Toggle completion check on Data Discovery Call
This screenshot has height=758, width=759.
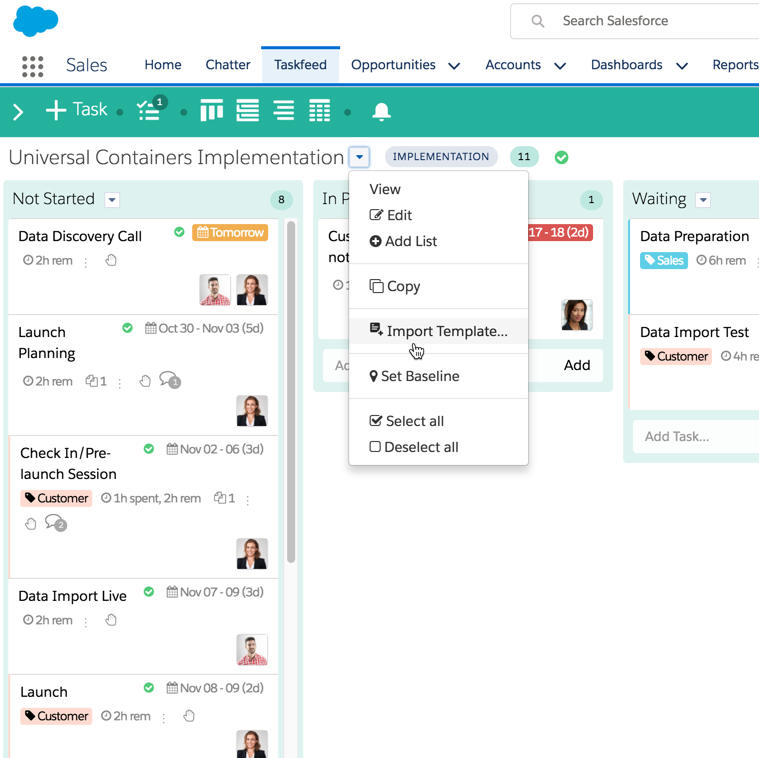(x=179, y=232)
